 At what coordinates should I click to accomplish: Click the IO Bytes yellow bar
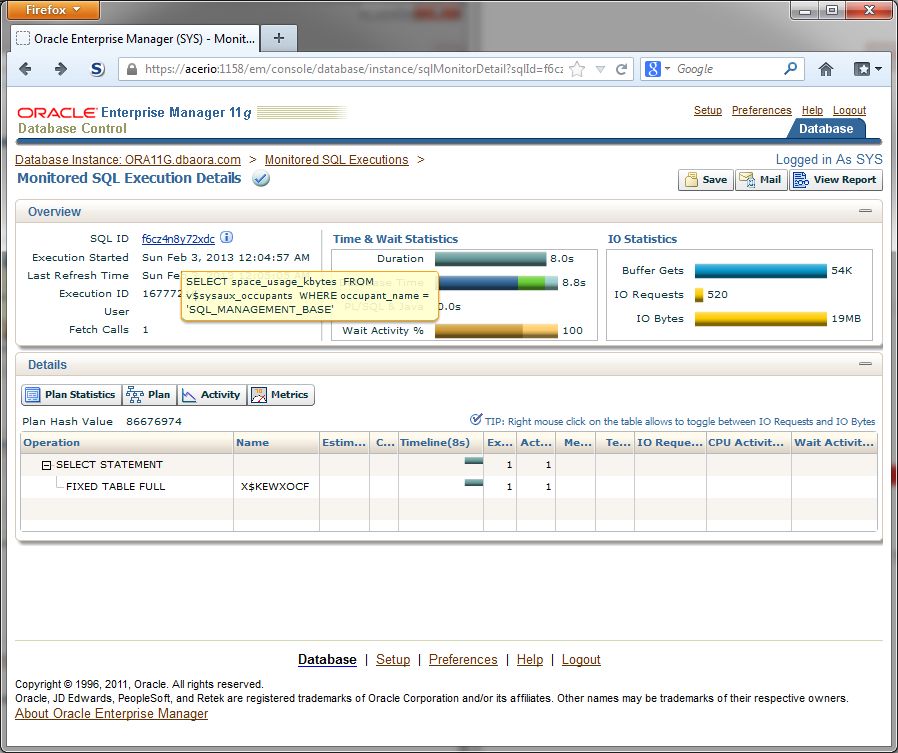tap(761, 319)
